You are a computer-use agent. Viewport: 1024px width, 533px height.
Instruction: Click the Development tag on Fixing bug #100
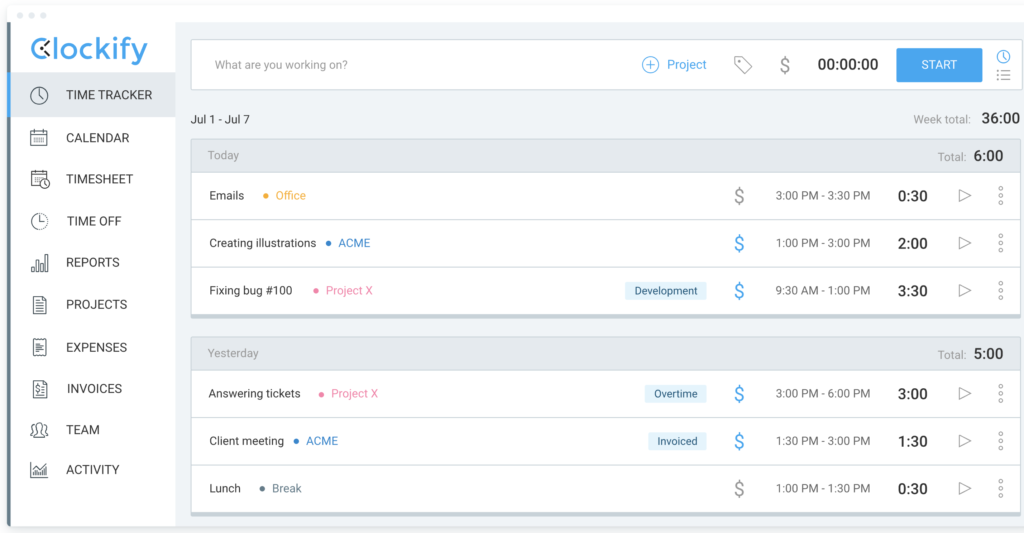(x=666, y=291)
